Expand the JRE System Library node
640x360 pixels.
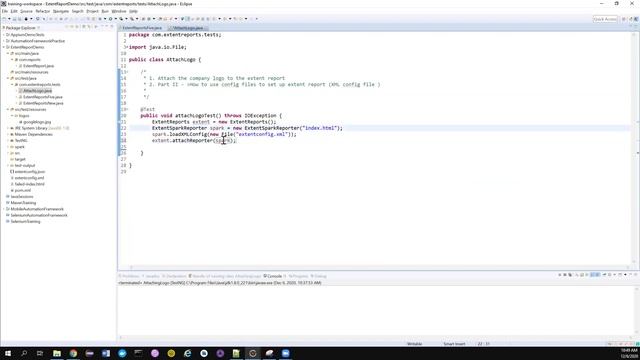(7, 128)
